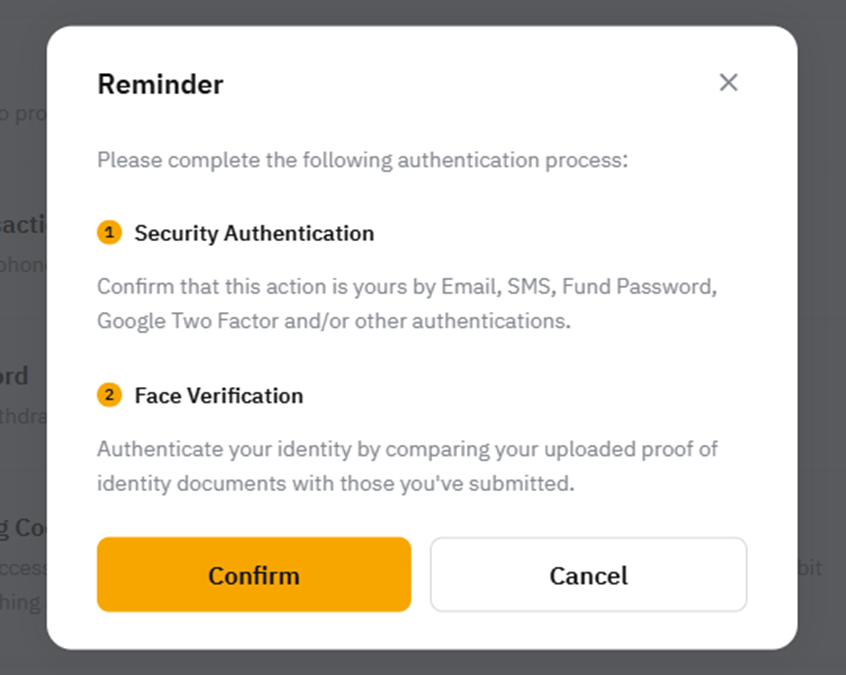Click the circular numbered icon beside Security Authentication
The width and height of the screenshot is (846, 675).
109,233
